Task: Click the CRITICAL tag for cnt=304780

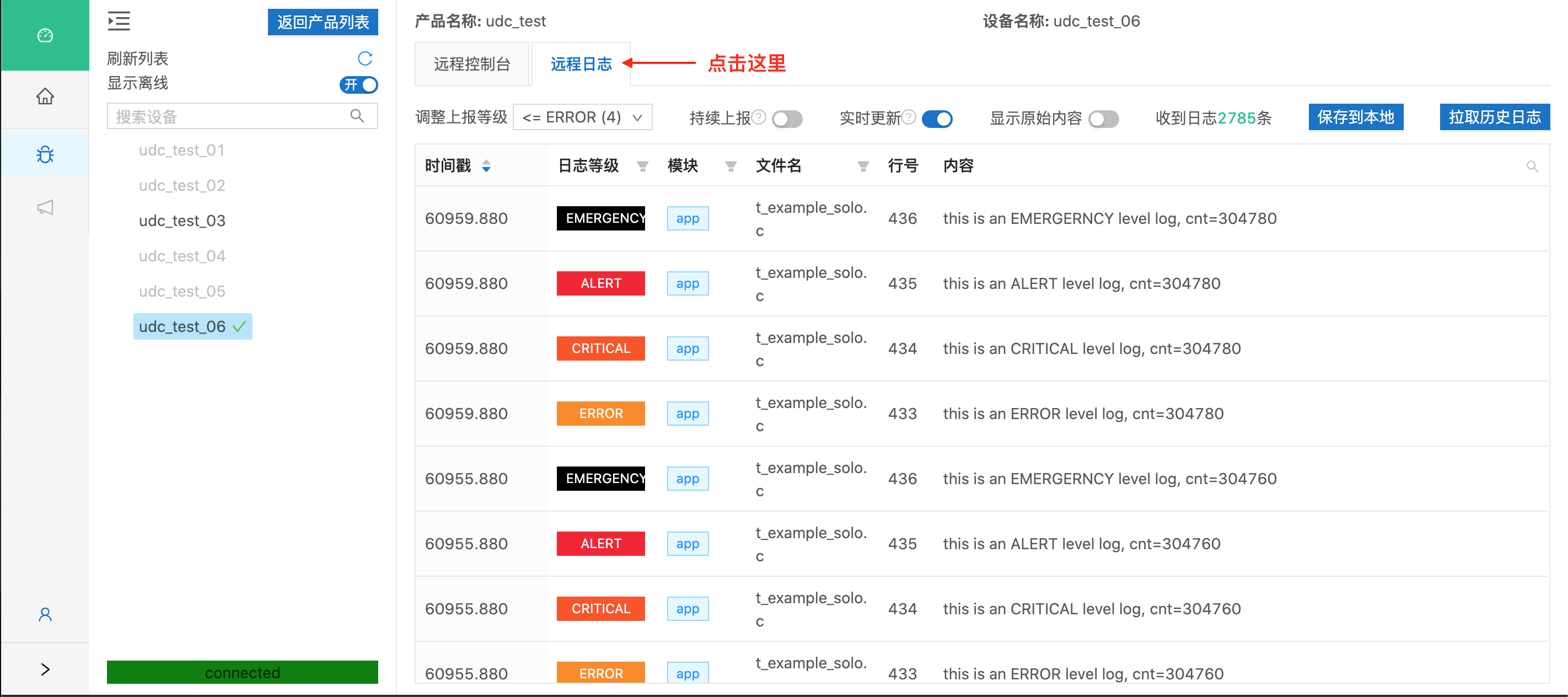Action: pyautogui.click(x=601, y=348)
